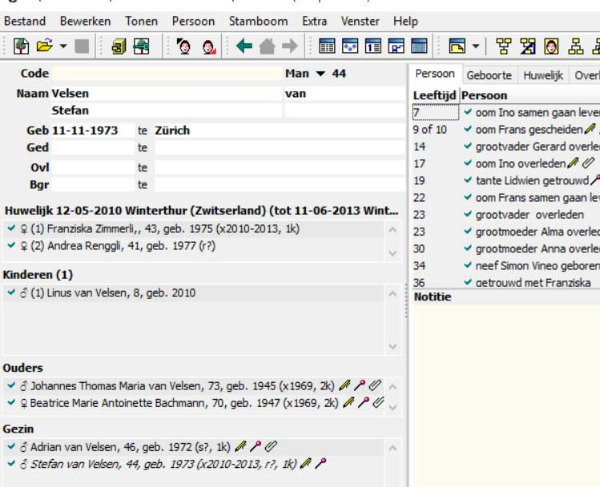600x487 pixels.
Task: Click the Geb date field 11-11-1973
Action: pyautogui.click(x=92, y=130)
